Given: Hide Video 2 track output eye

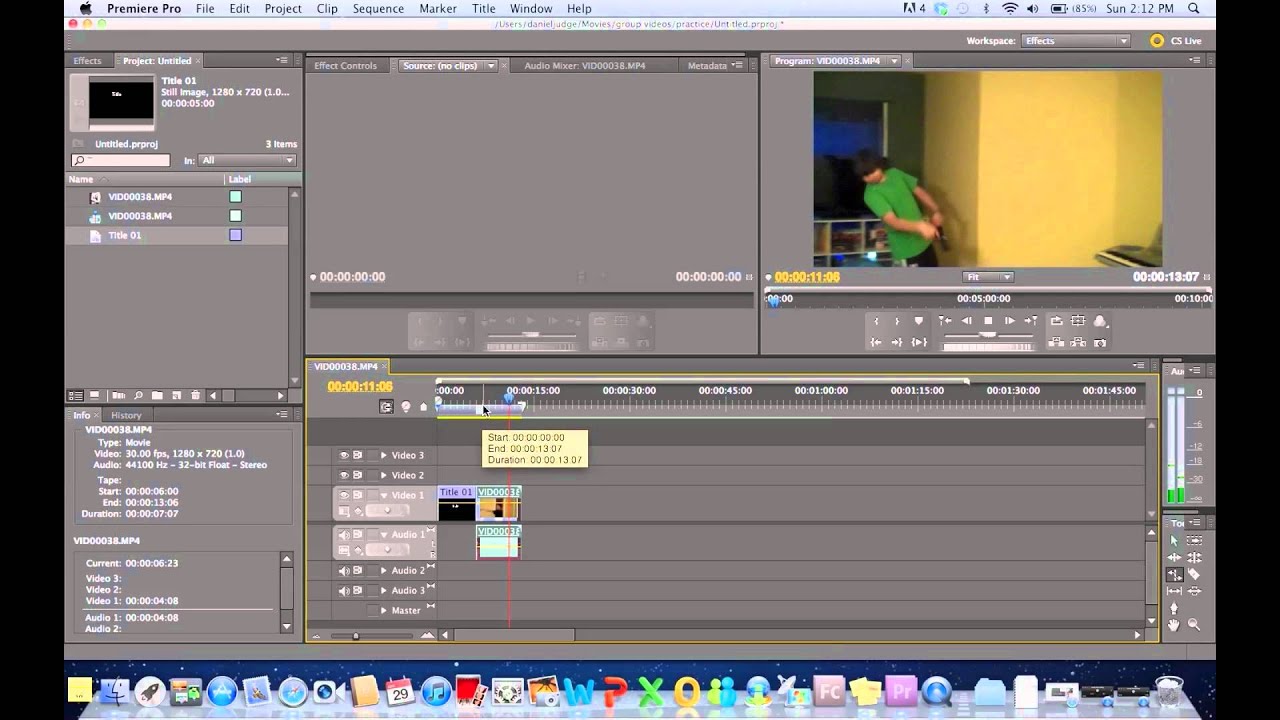Looking at the screenshot, I should pyautogui.click(x=343, y=475).
